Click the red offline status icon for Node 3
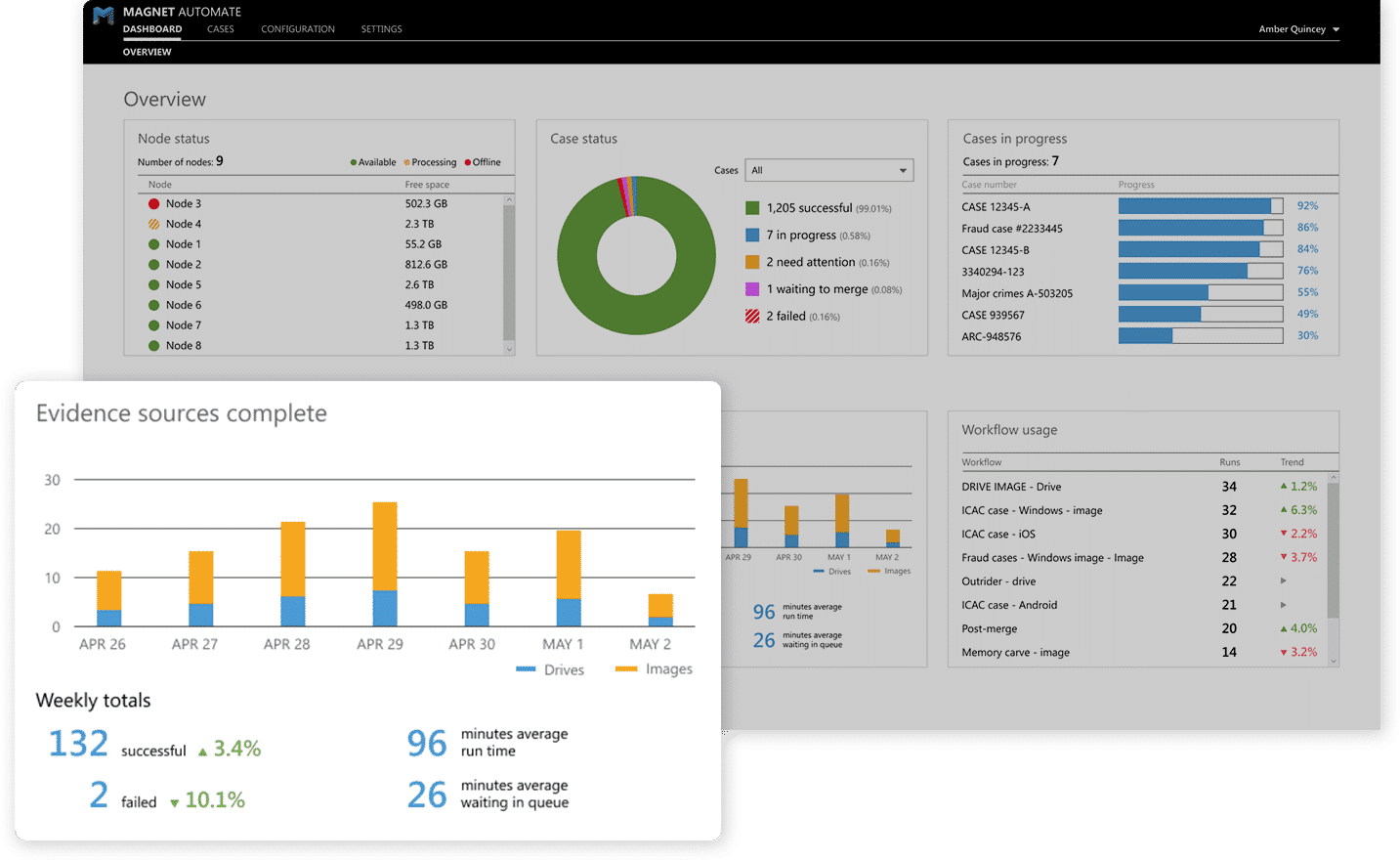Viewport: 1400px width, 860px height. (x=153, y=204)
